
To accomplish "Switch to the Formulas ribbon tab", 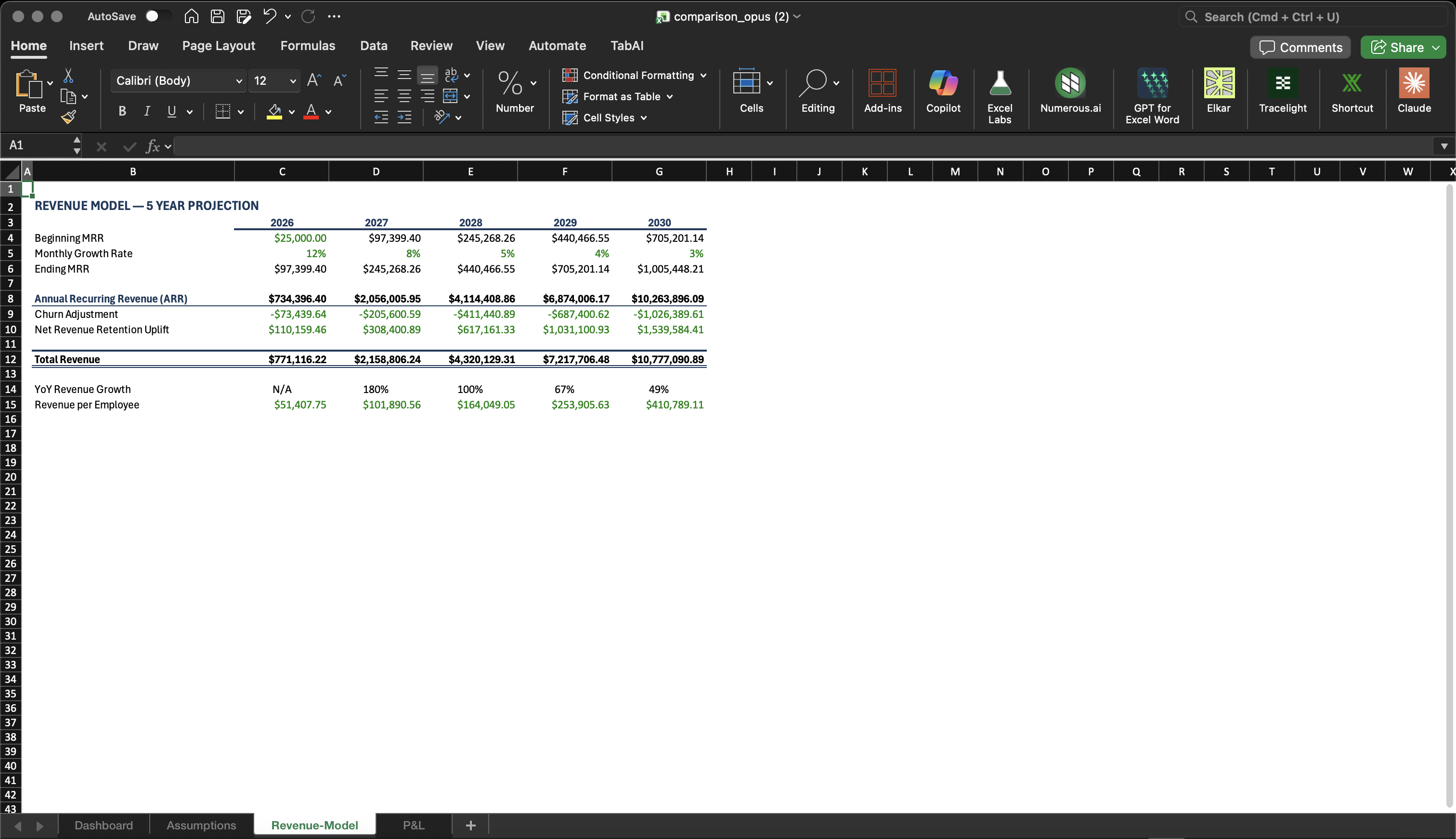I will pyautogui.click(x=308, y=46).
